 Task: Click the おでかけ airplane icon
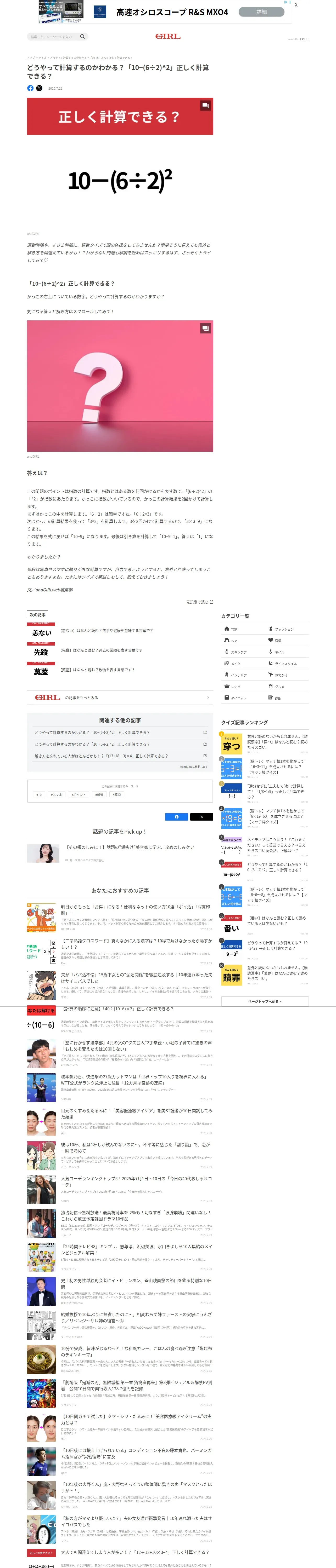coord(271,675)
